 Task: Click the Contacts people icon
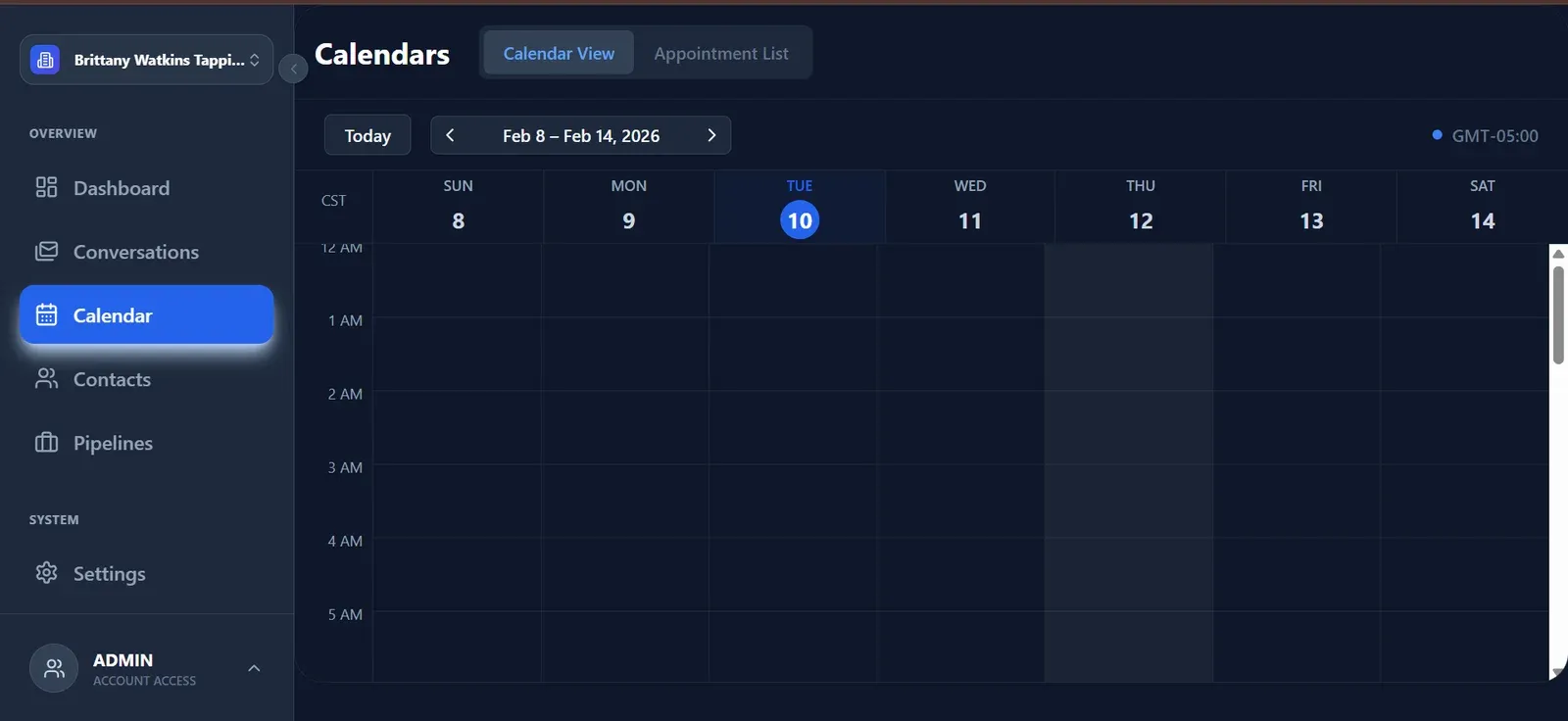tap(46, 378)
